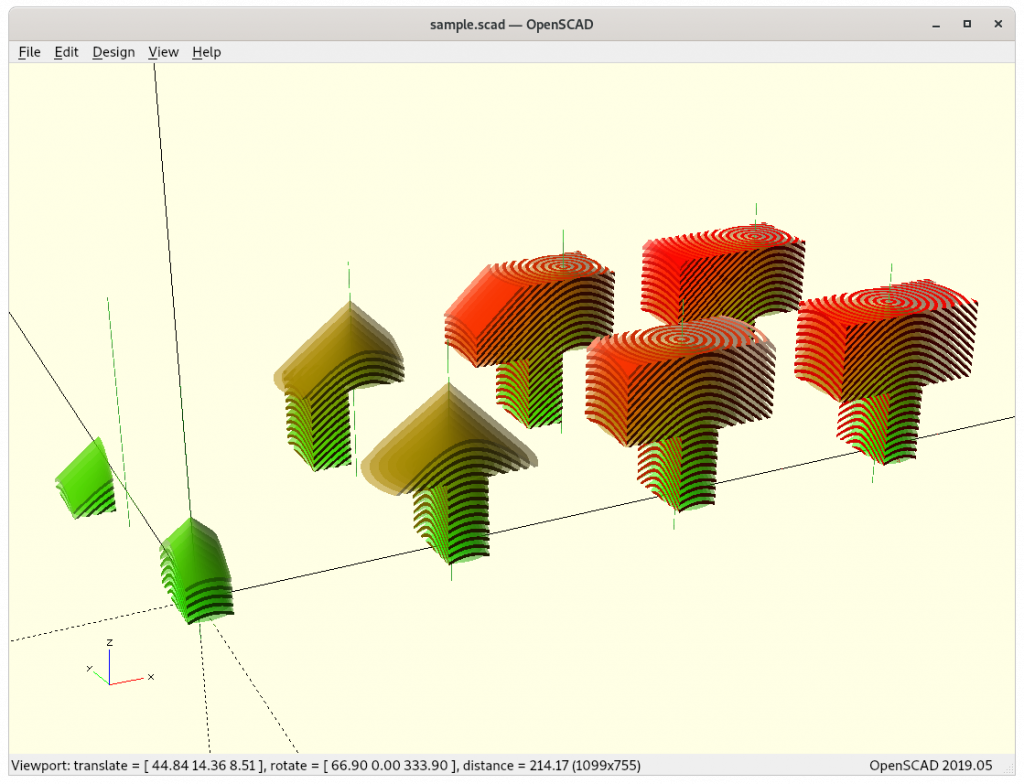This screenshot has height=784, width=1024.
Task: Click the OpenSCAD 2019.05 version label
Action: pyautogui.click(x=931, y=765)
